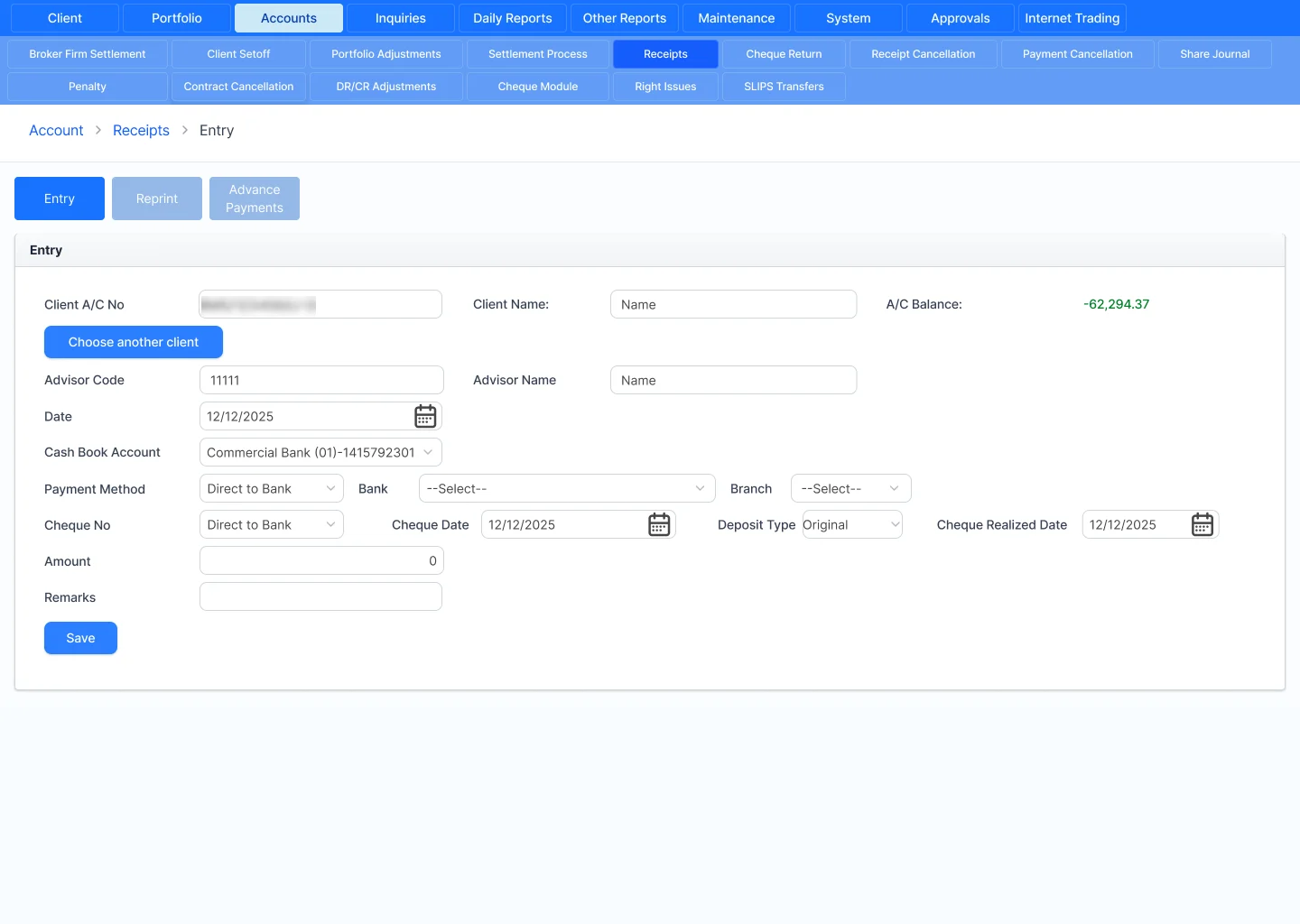Open Cheque Module submenu

tap(538, 87)
